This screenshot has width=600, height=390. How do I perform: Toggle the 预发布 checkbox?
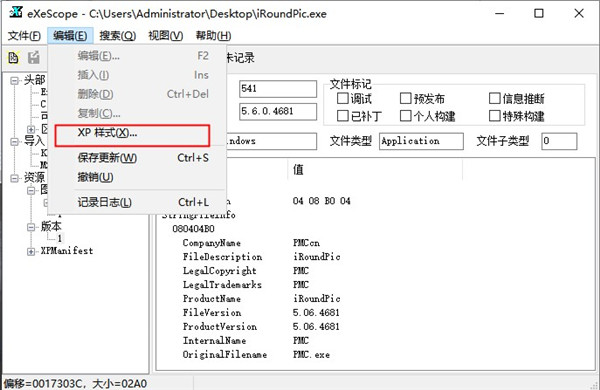click(405, 98)
